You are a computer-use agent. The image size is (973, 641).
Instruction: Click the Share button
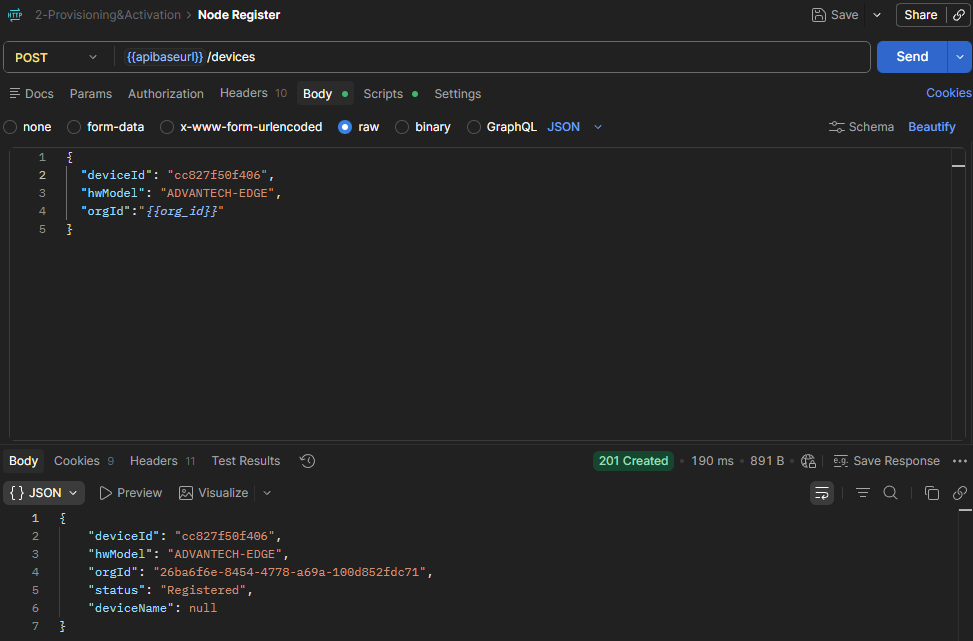920,15
